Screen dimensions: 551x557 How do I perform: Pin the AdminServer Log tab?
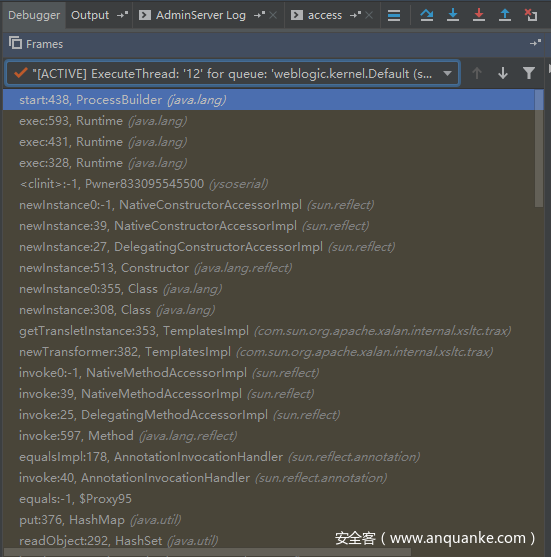coord(259,15)
